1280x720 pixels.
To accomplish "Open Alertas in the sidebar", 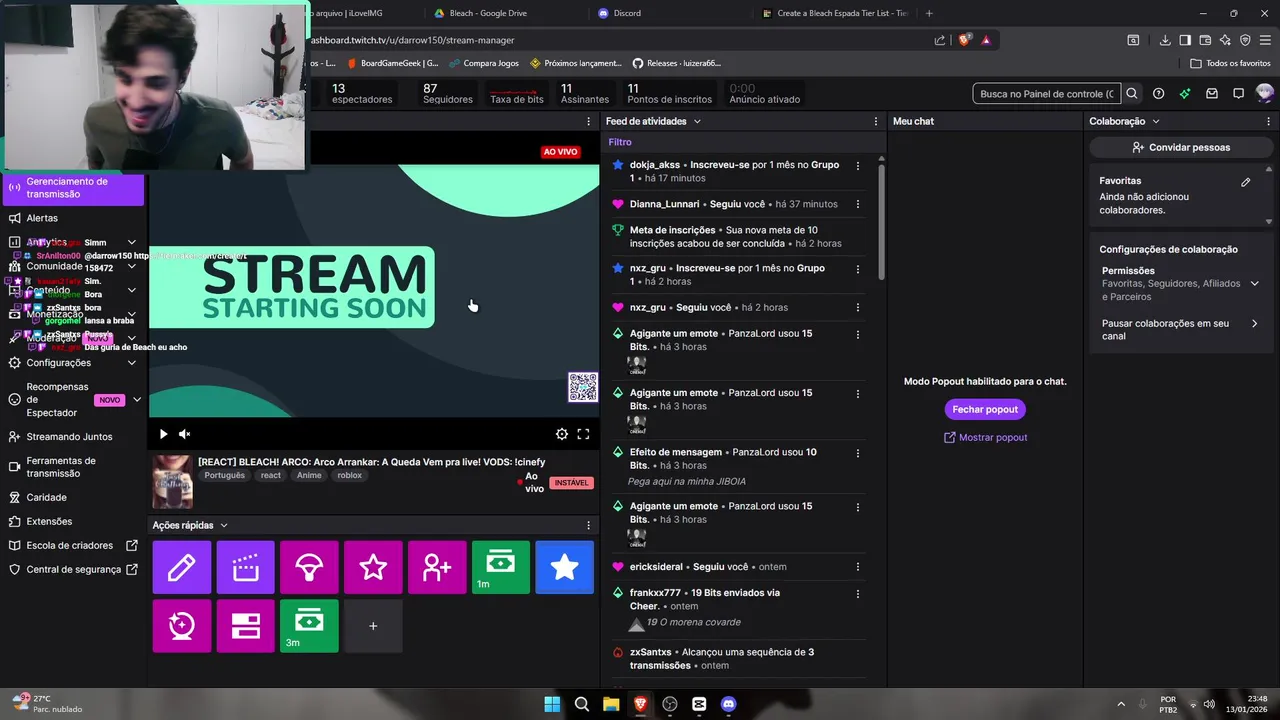I will click(42, 218).
